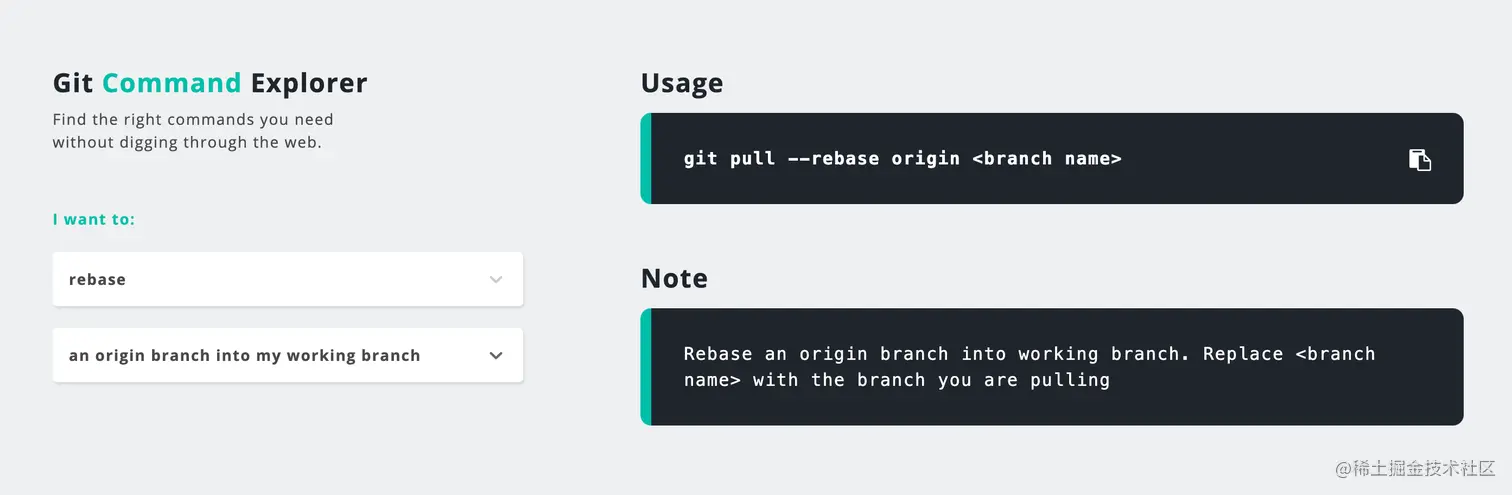The width and height of the screenshot is (1512, 495).
Task: Expand the rebase dropdown chevron
Action: 496,280
